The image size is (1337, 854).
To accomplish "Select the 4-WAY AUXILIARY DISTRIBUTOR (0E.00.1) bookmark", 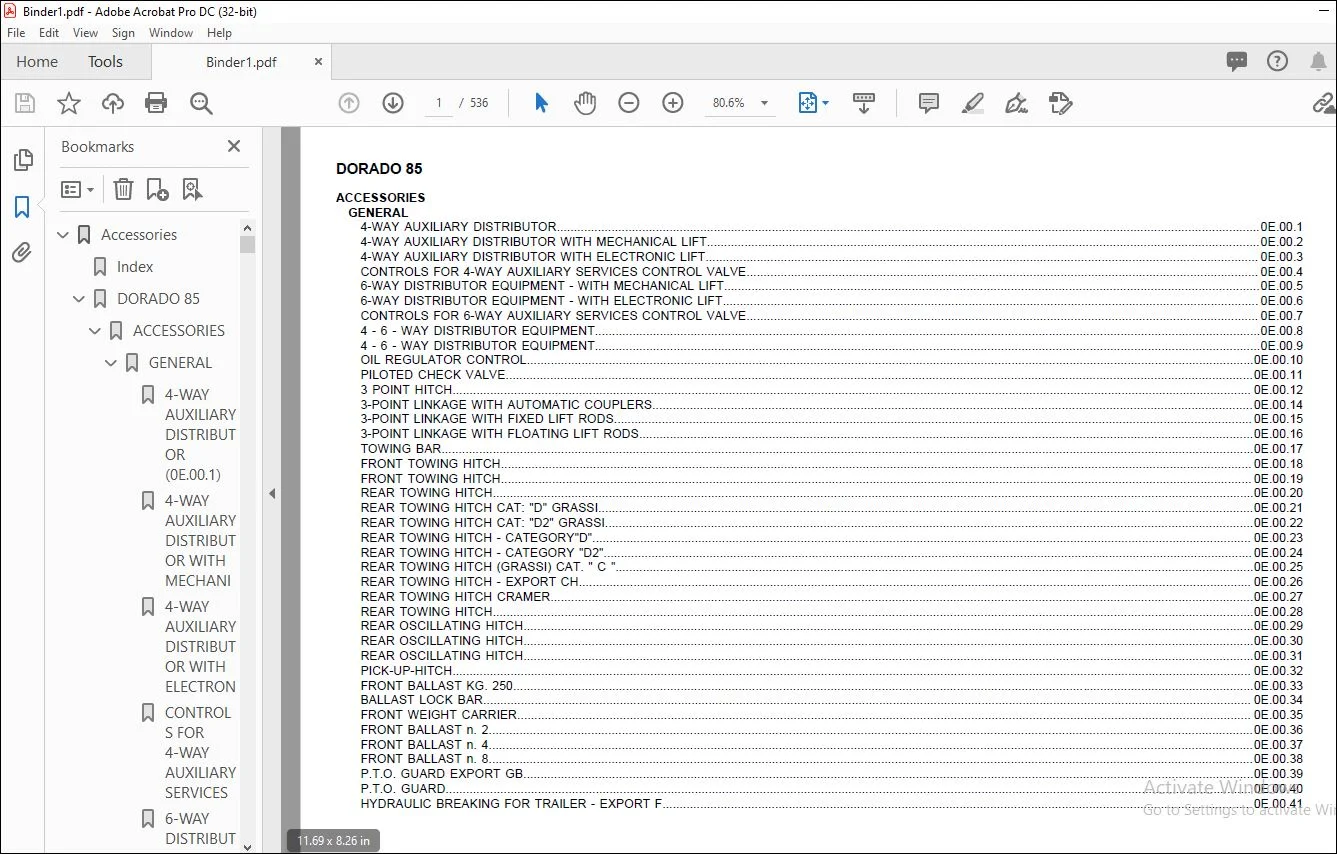I will pos(201,435).
